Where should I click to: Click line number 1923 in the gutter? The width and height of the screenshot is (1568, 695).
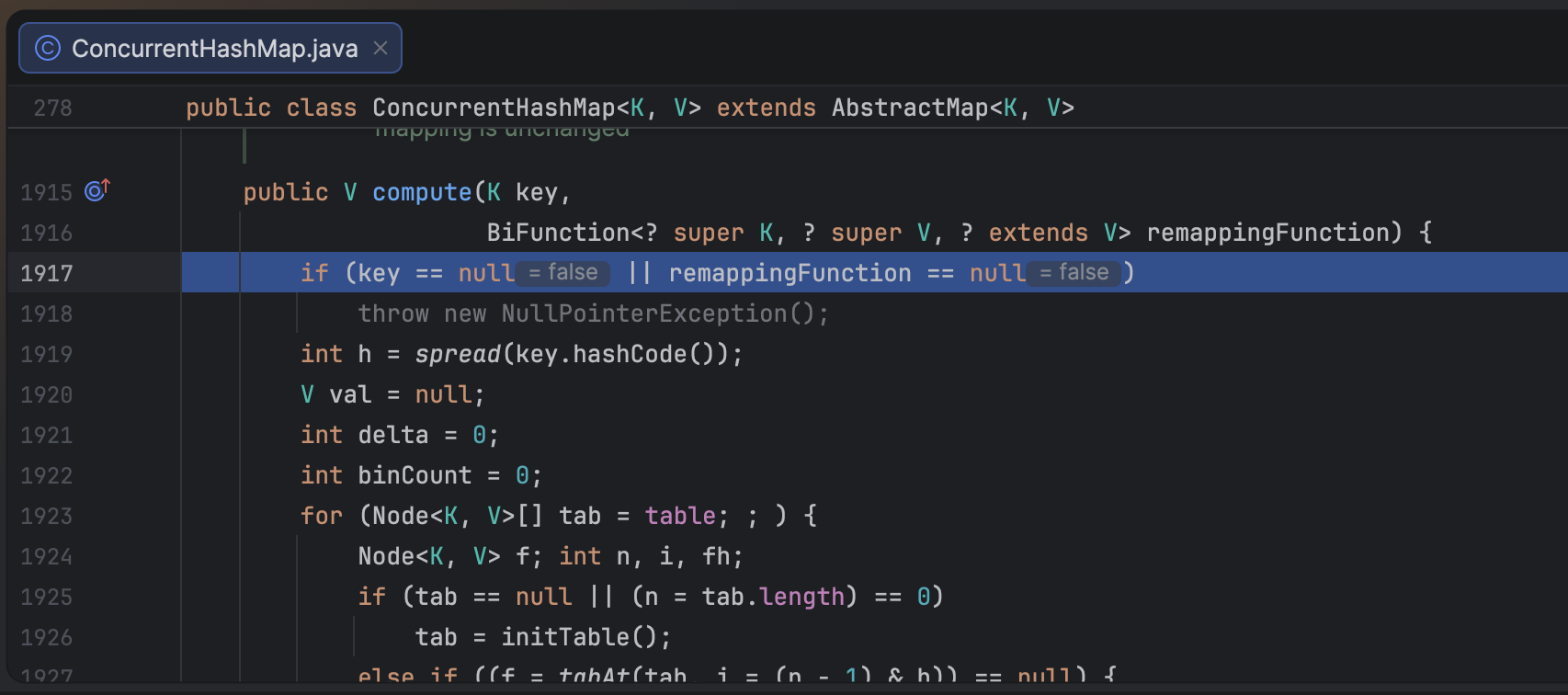click(47, 516)
